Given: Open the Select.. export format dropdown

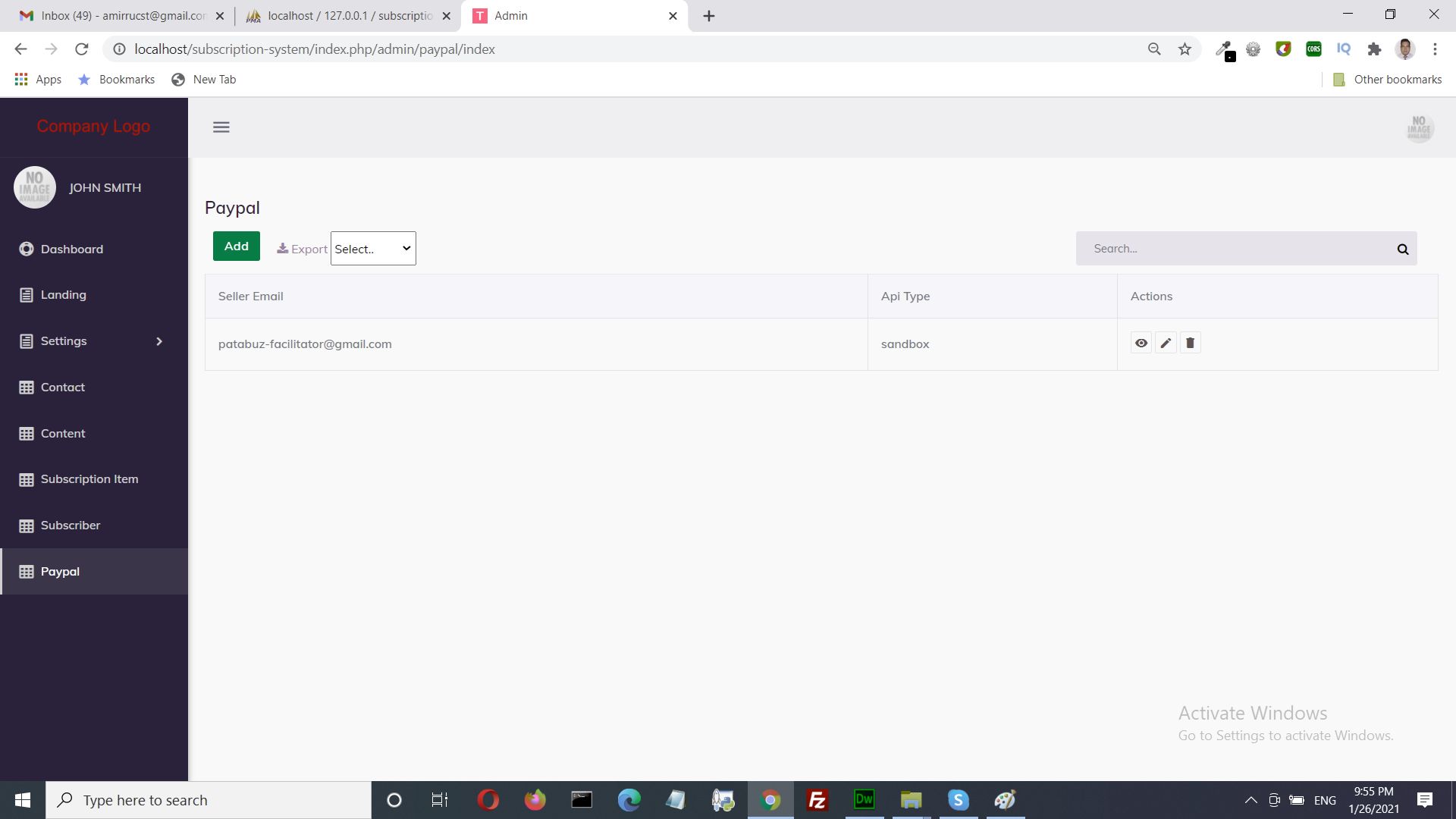Looking at the screenshot, I should [x=373, y=249].
